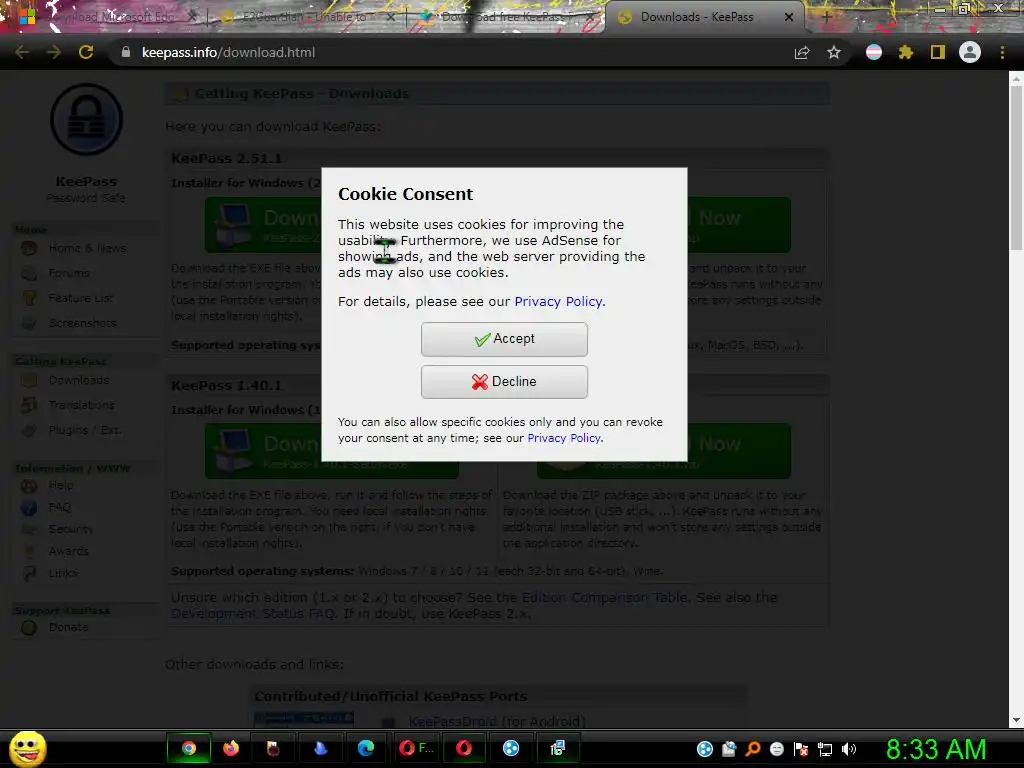
Task: Open the Opera 'F...' taskbar window
Action: [x=417, y=748]
